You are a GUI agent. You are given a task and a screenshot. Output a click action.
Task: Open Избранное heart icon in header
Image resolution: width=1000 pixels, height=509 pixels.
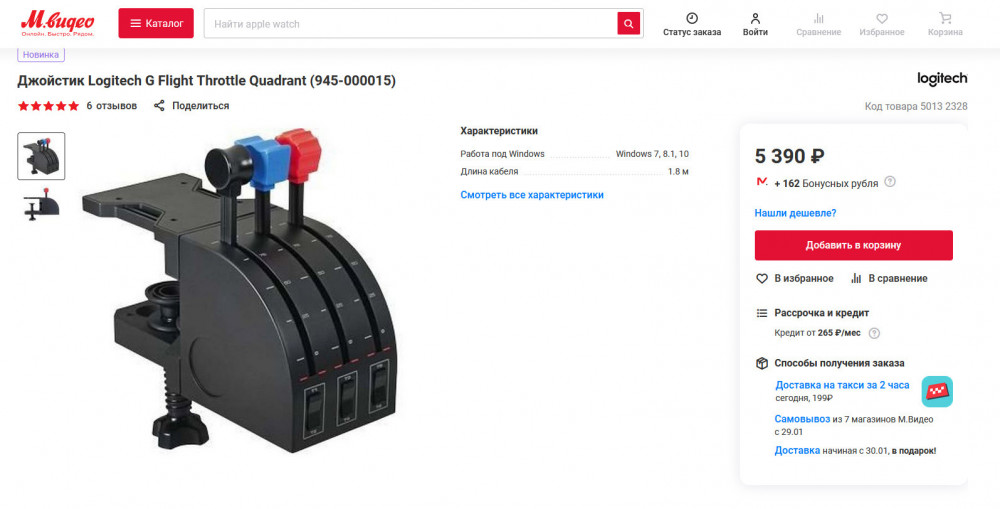coord(881,18)
